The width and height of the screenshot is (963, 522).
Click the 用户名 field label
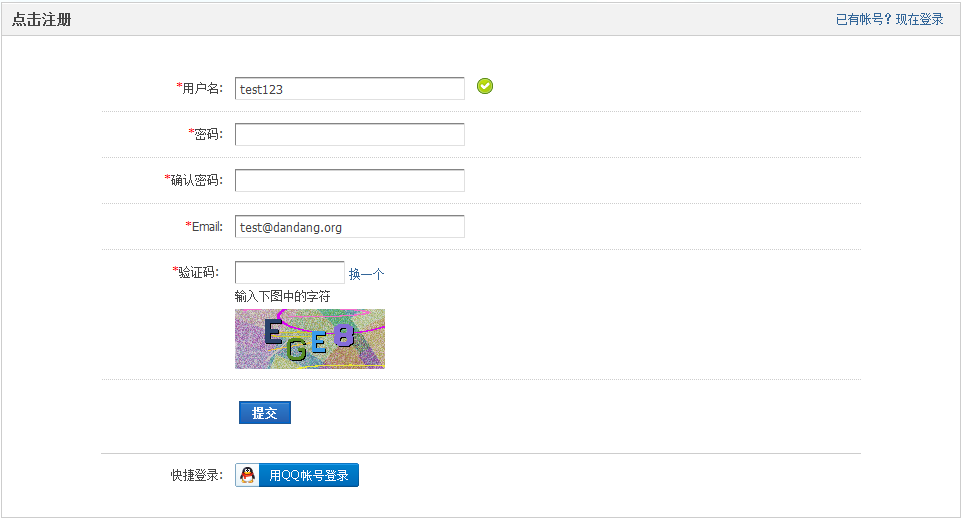200,88
